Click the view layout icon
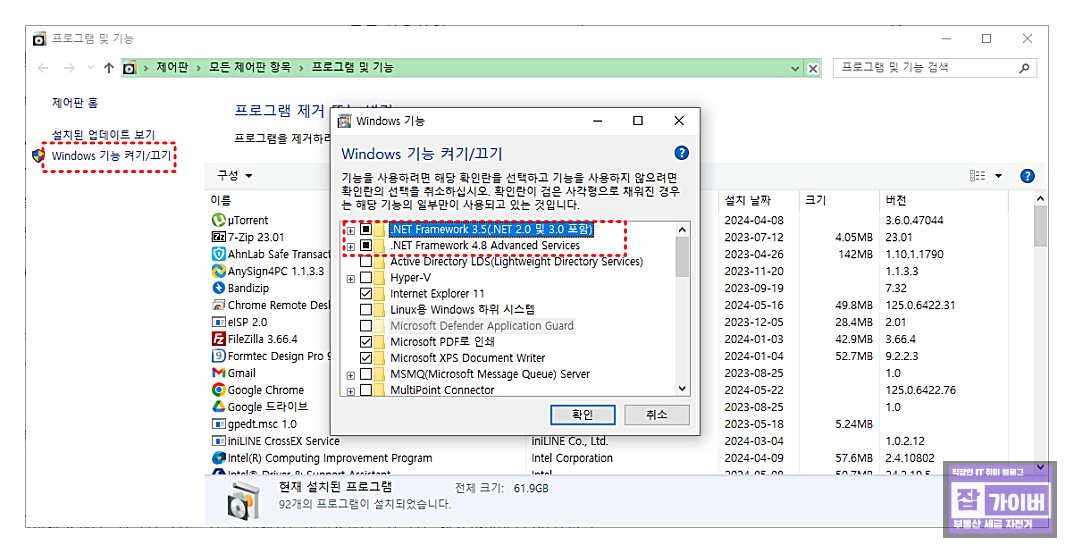Viewport: 1074px width, 553px height. pyautogui.click(x=977, y=176)
